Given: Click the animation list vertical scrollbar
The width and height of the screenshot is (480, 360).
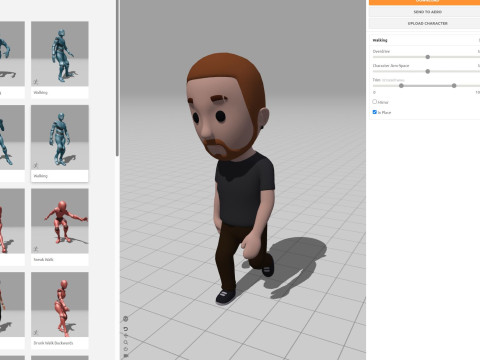Looking at the screenshot, I should pos(117,78).
